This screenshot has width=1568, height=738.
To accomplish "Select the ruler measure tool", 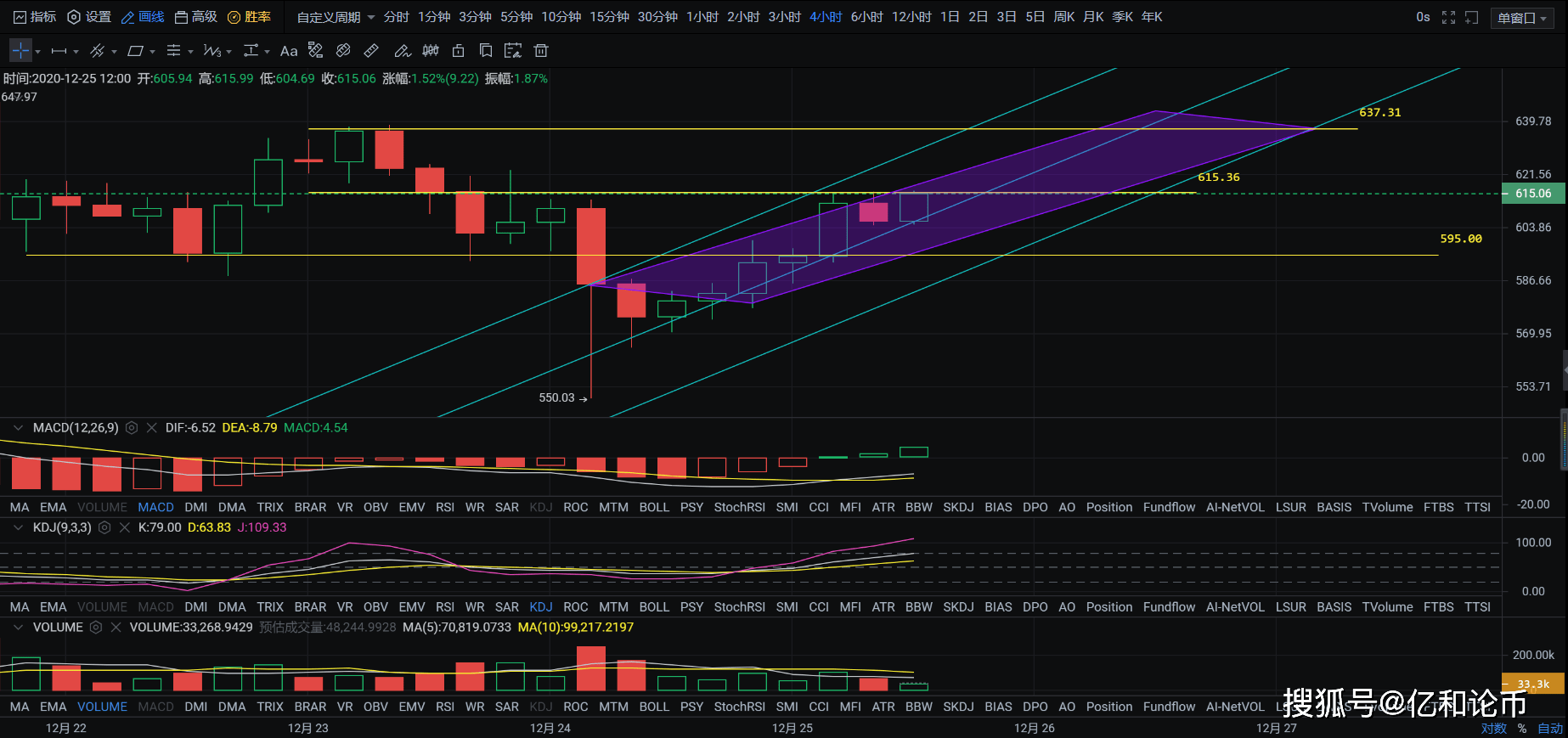I will [x=371, y=51].
